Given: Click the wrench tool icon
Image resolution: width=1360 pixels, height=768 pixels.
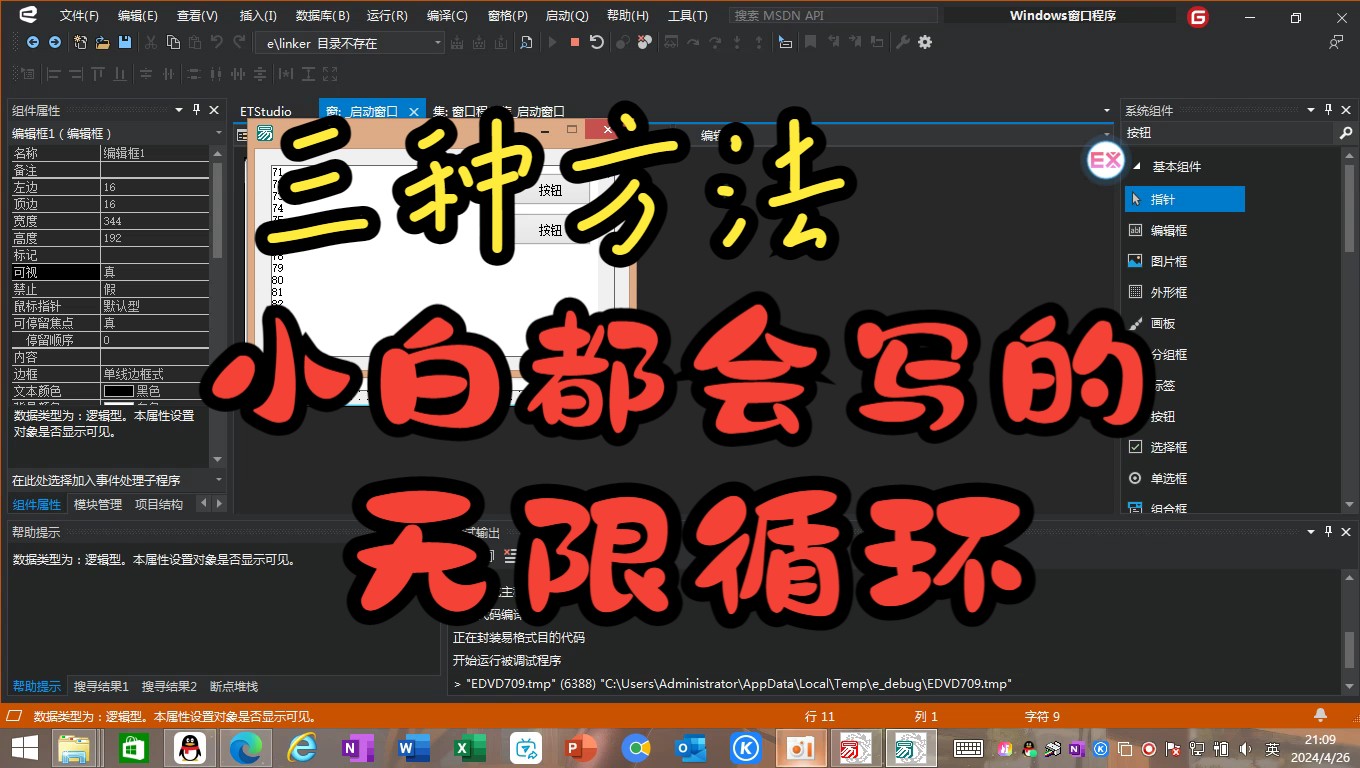Looking at the screenshot, I should pyautogui.click(x=903, y=42).
